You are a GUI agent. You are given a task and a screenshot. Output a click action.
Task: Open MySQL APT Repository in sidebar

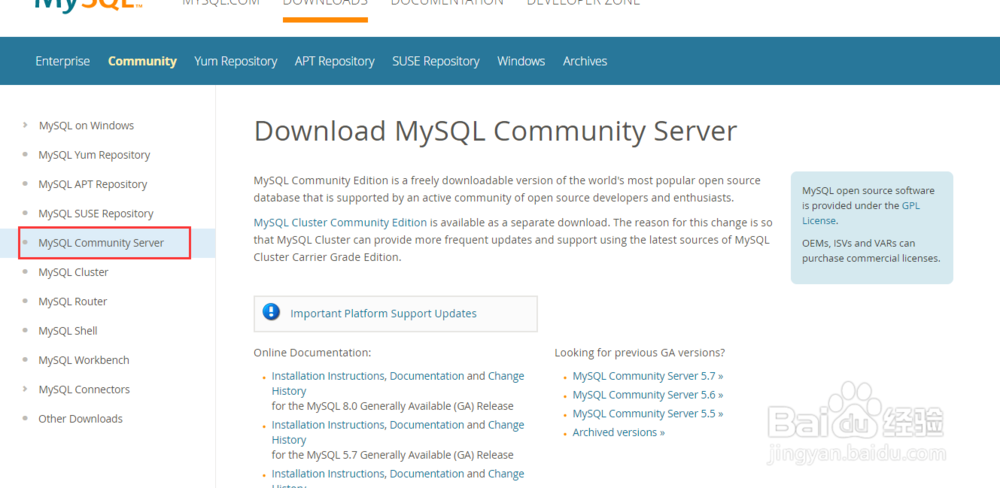92,184
